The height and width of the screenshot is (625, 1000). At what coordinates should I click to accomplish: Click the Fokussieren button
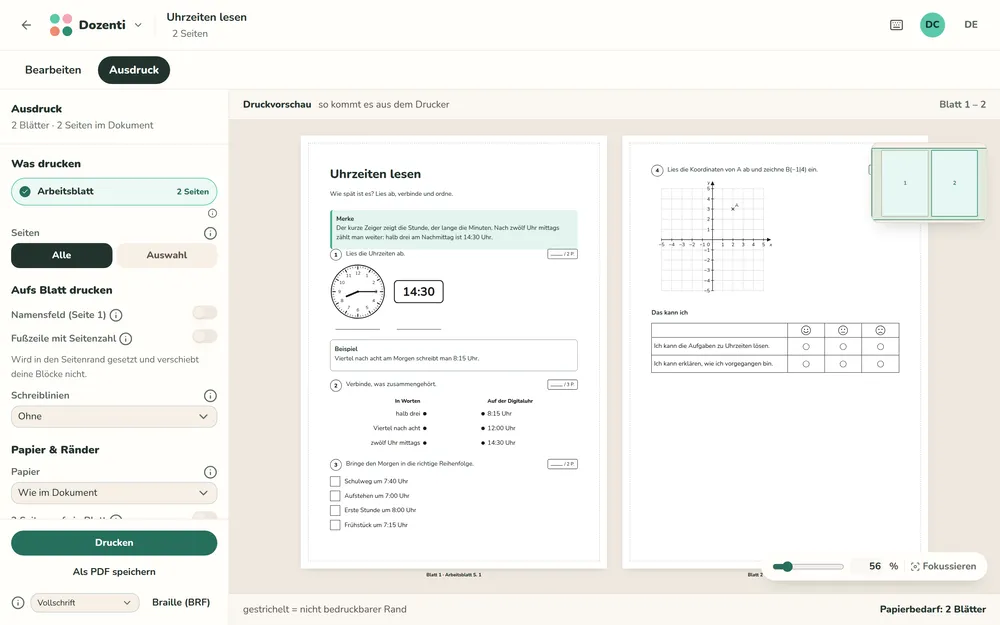(943, 566)
